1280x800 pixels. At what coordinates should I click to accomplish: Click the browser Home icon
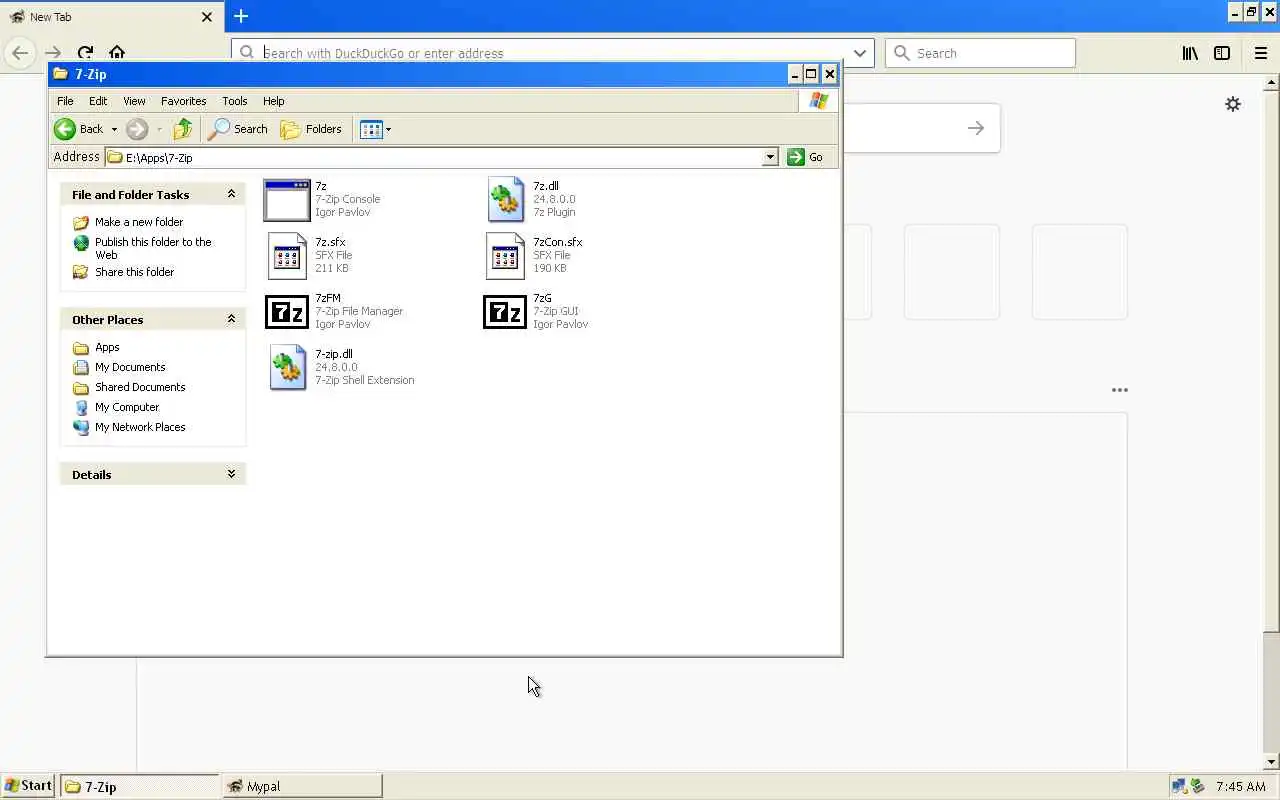coord(117,53)
